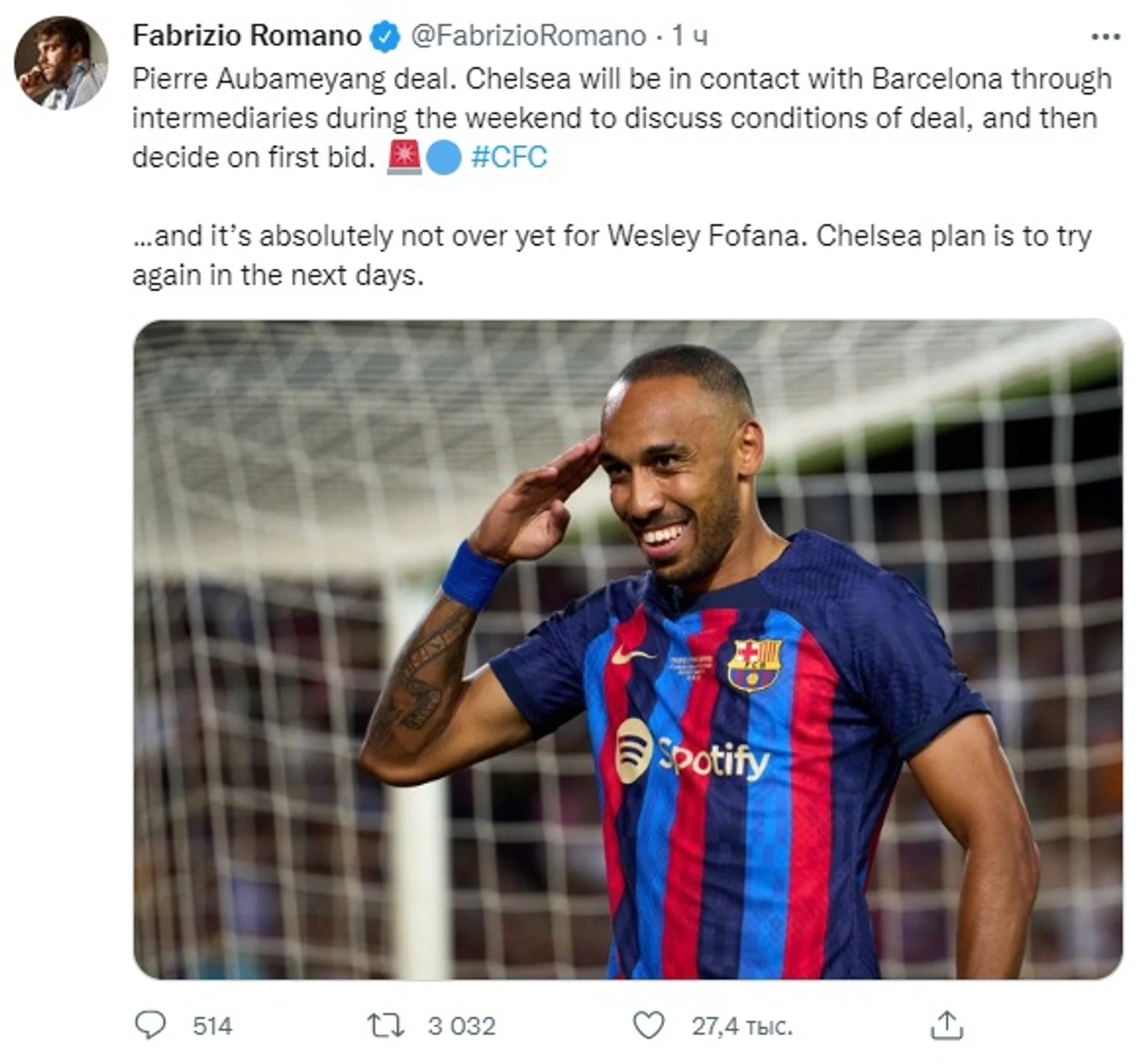This screenshot has width=1142, height=1064.
Task: Click the 514 replies count
Action: pyautogui.click(x=212, y=1026)
